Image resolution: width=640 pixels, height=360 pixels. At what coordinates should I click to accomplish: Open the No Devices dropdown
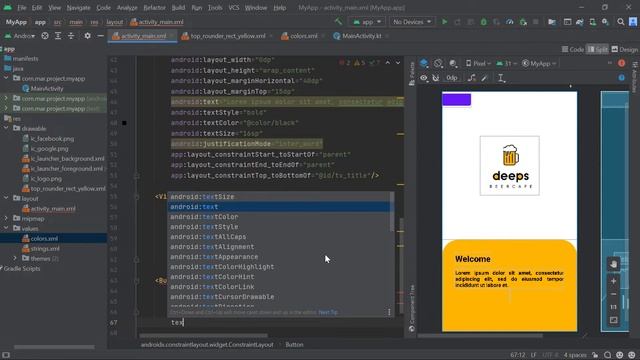411,22
